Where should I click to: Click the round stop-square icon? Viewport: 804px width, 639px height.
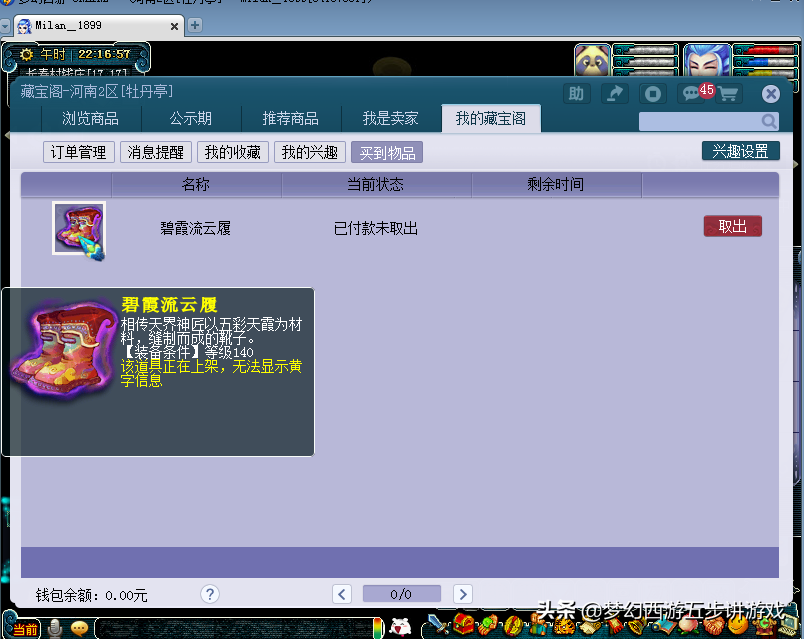653,94
